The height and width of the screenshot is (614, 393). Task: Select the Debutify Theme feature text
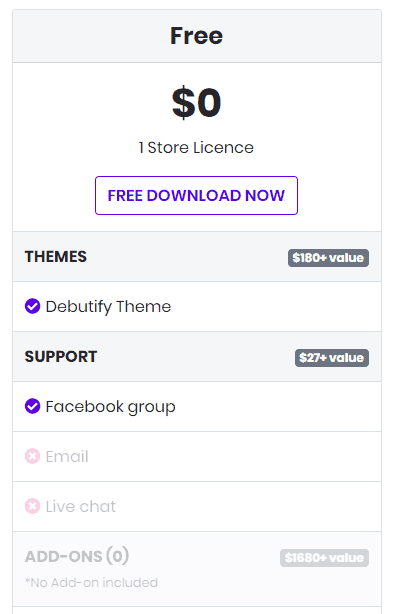pos(108,307)
